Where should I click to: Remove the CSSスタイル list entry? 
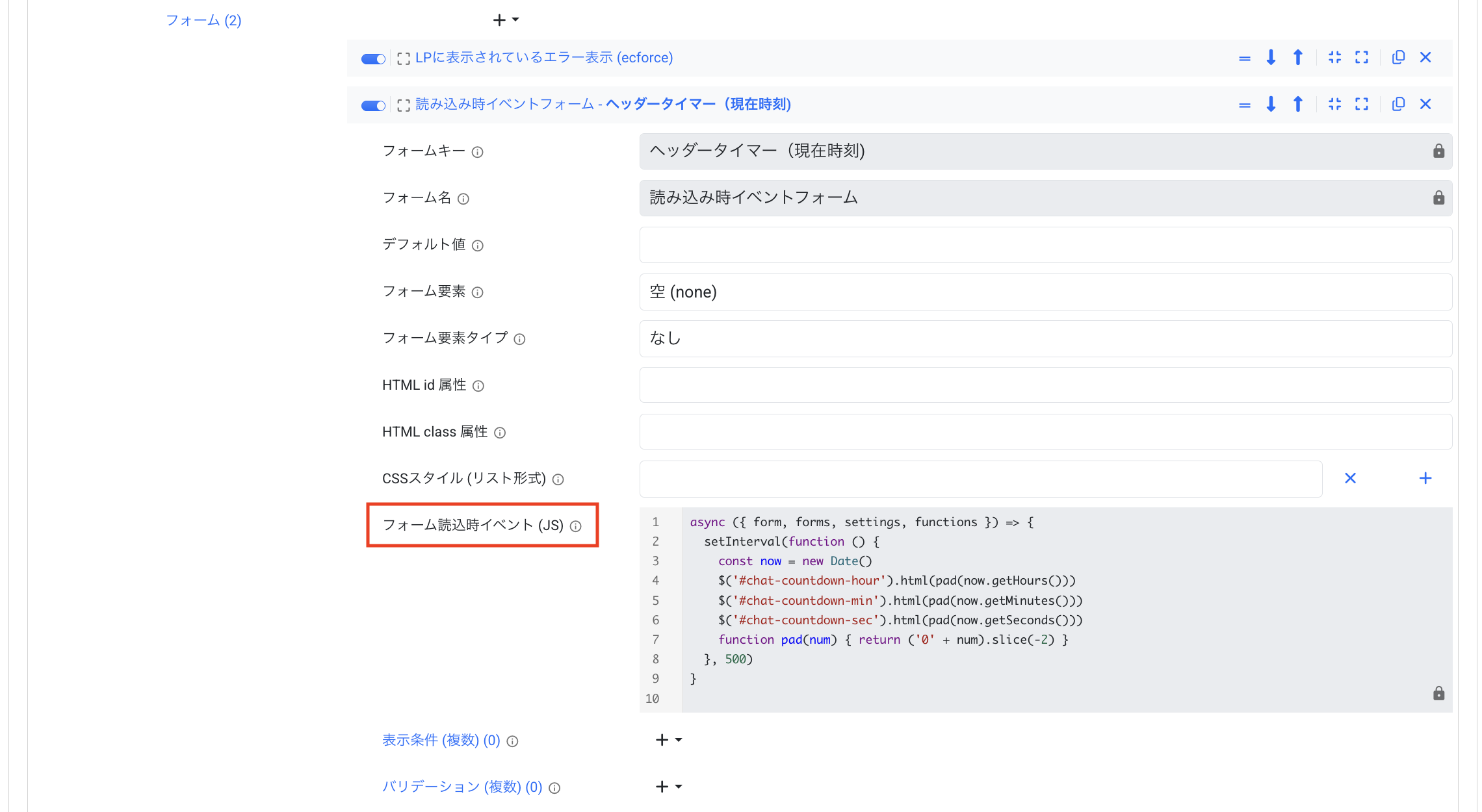[x=1350, y=478]
